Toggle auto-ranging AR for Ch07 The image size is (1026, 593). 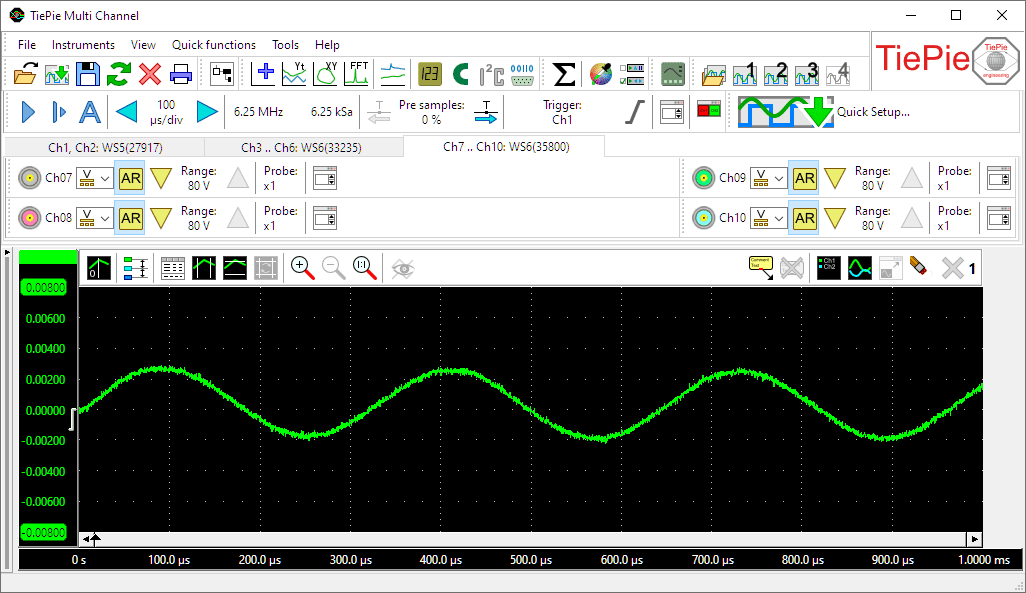click(x=131, y=178)
